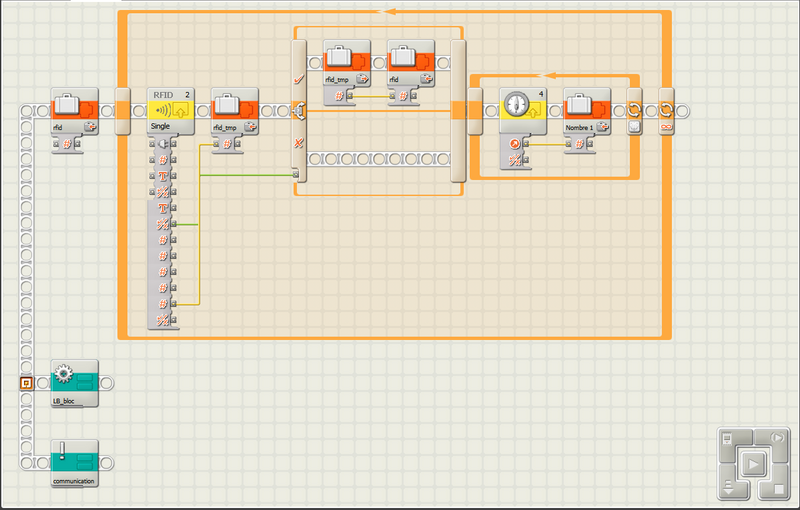Click the rfid write block inside the switch
Screen dimensions: 800x510
tap(411, 63)
